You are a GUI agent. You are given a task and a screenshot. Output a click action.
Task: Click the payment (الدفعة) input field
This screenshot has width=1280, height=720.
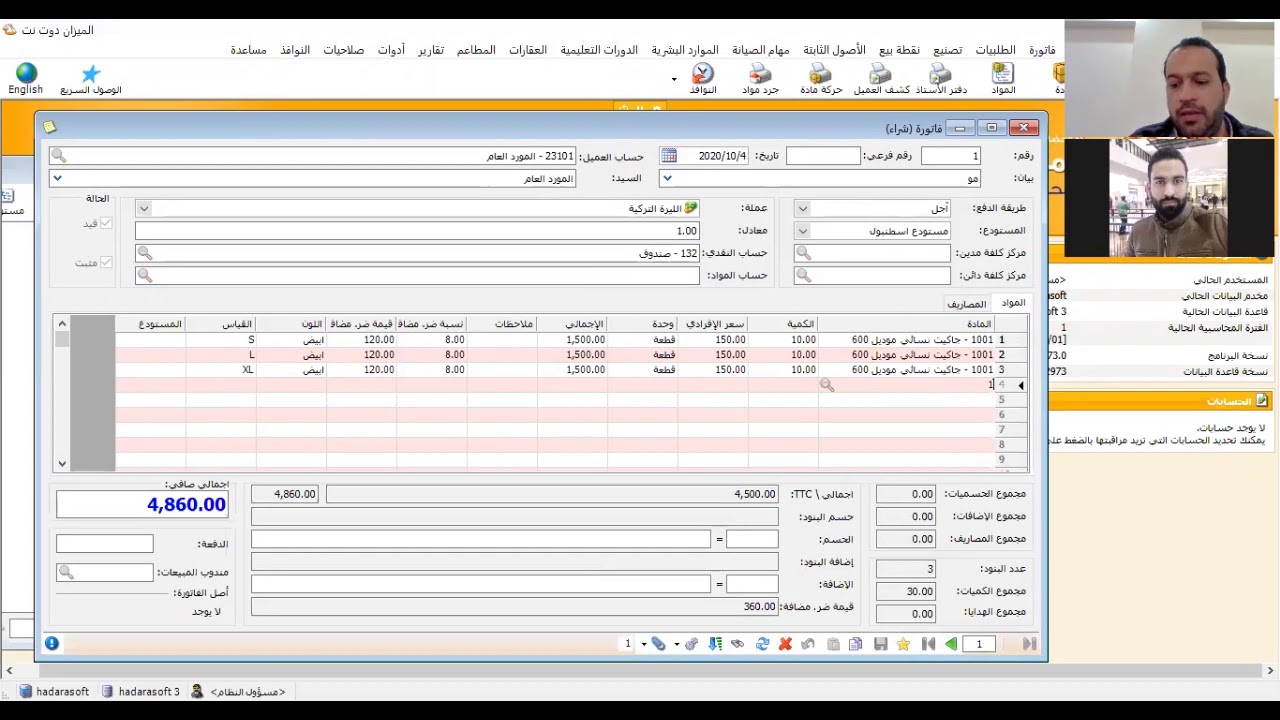105,544
